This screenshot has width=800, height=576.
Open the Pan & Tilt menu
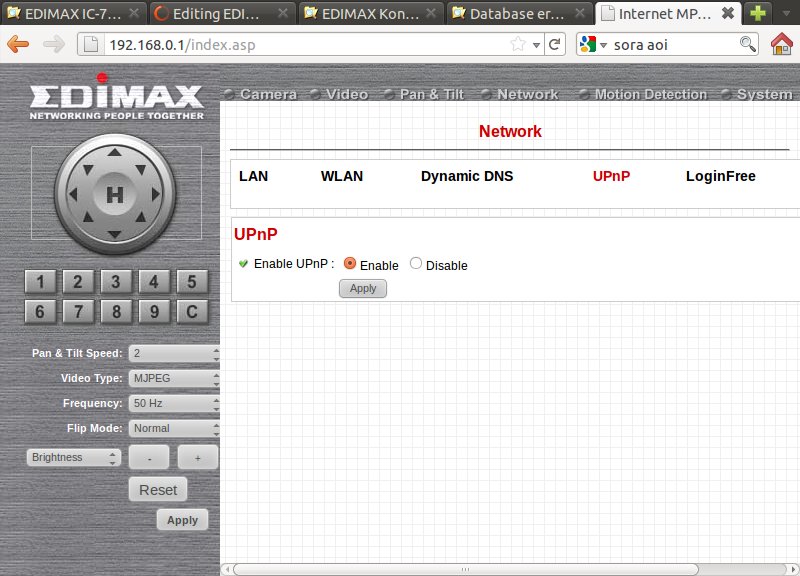[432, 94]
